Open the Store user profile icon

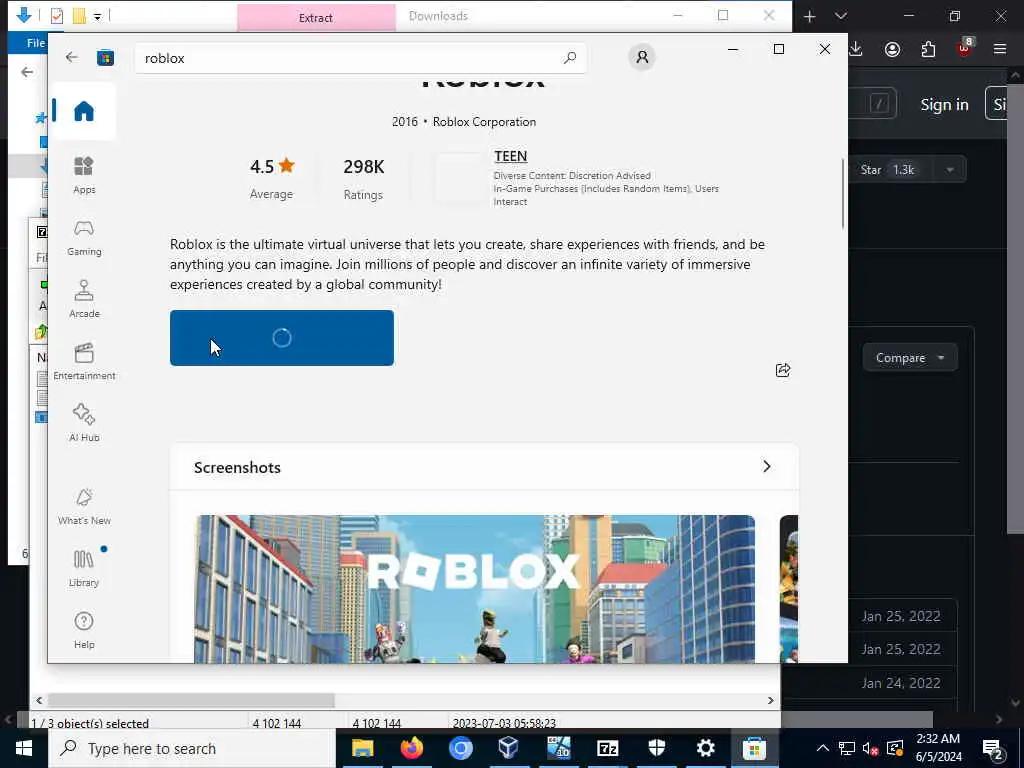[642, 57]
